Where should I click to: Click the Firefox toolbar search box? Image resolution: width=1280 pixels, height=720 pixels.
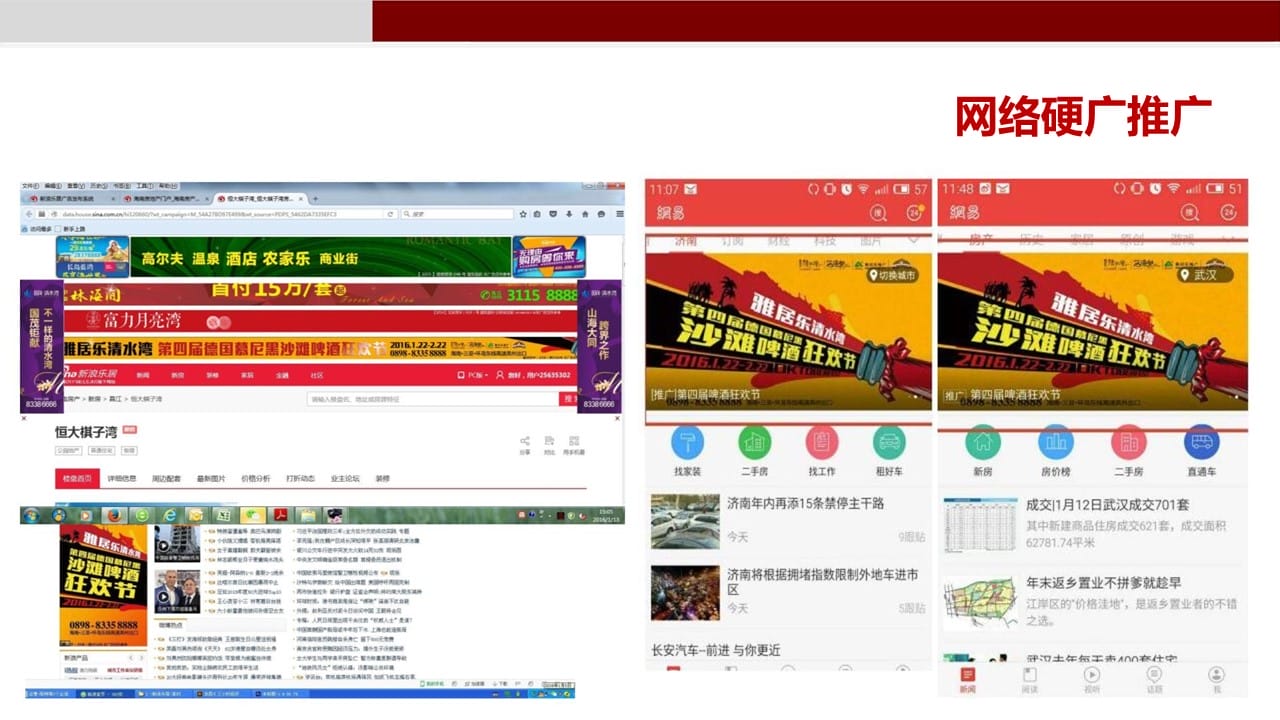pos(455,214)
